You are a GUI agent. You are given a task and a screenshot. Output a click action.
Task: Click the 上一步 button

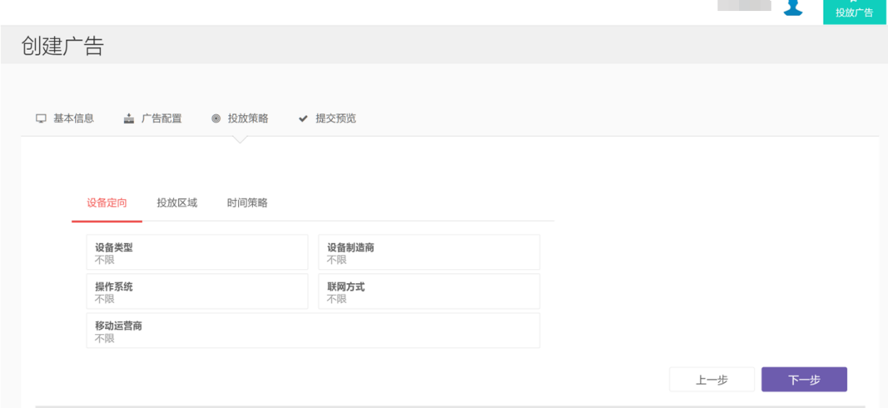(712, 380)
